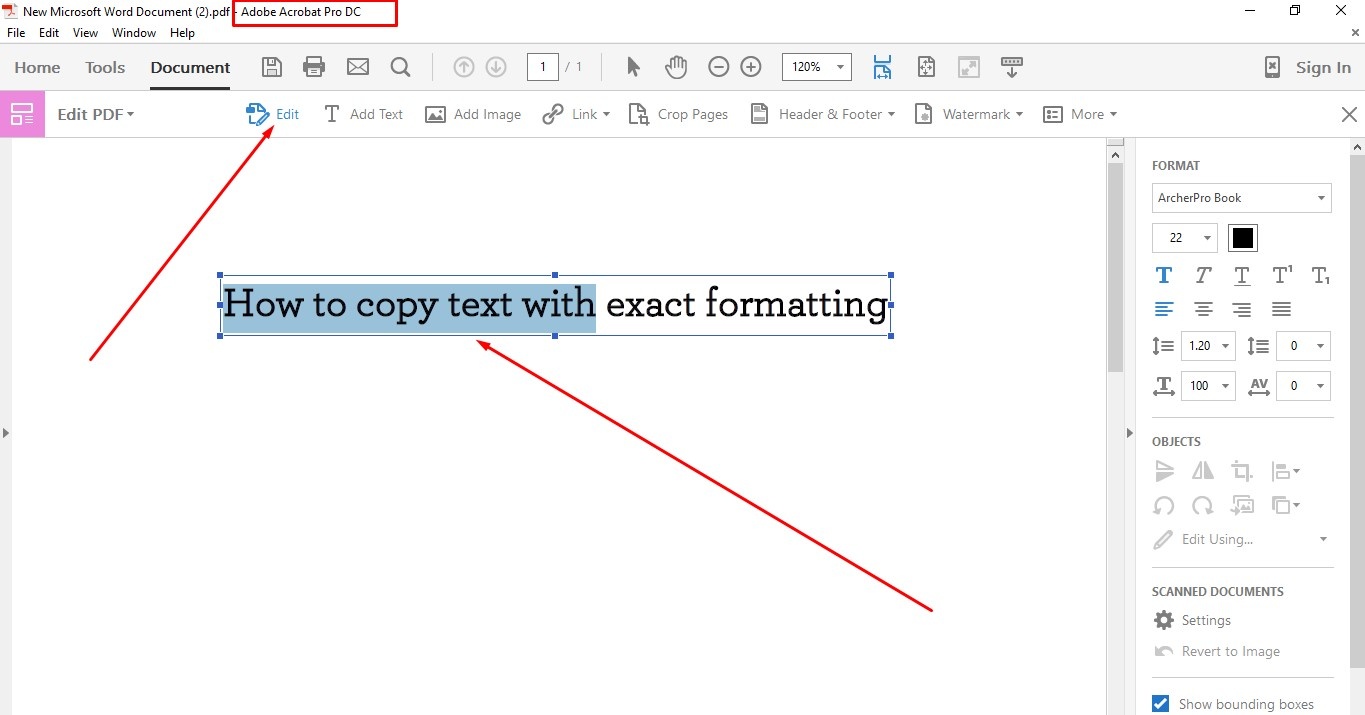Apply underline T text style
The height and width of the screenshot is (715, 1365).
tap(1242, 276)
